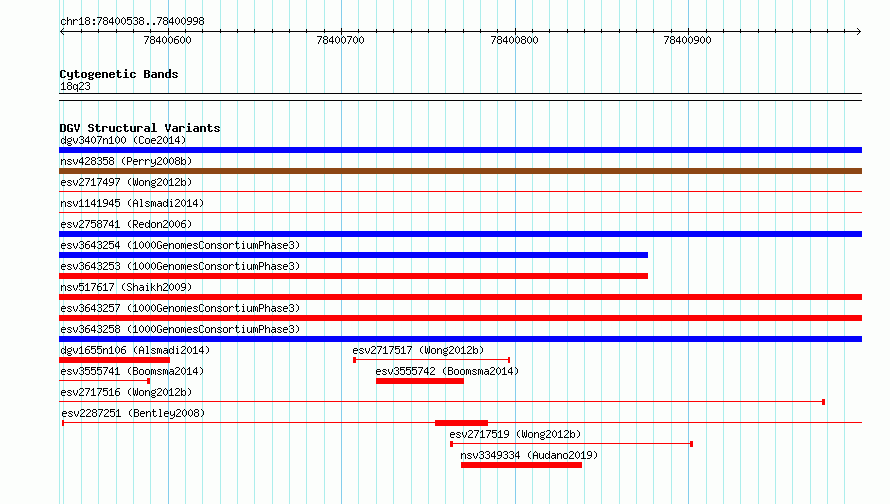
Task: Open the esv3643254 1000GenomesConsortiumPhase3 label
Action: click(x=180, y=245)
